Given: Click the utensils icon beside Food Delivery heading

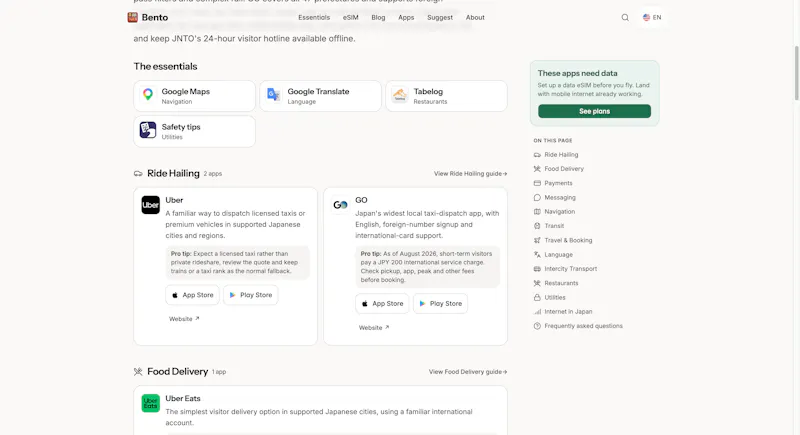Looking at the screenshot, I should [138, 372].
